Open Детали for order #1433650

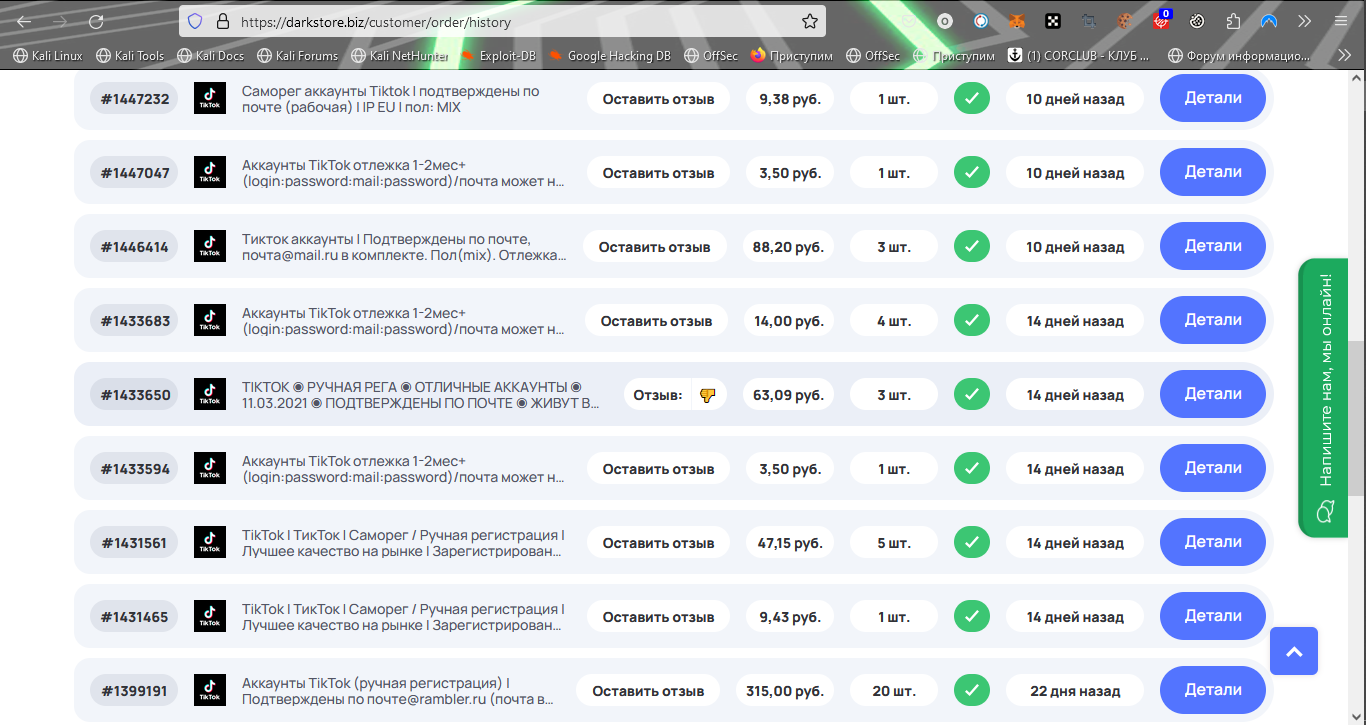coord(1213,394)
